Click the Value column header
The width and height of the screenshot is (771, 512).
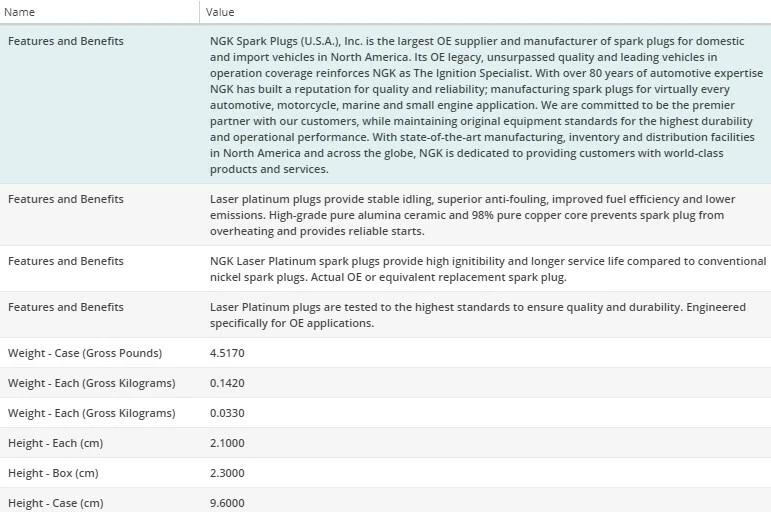click(220, 12)
